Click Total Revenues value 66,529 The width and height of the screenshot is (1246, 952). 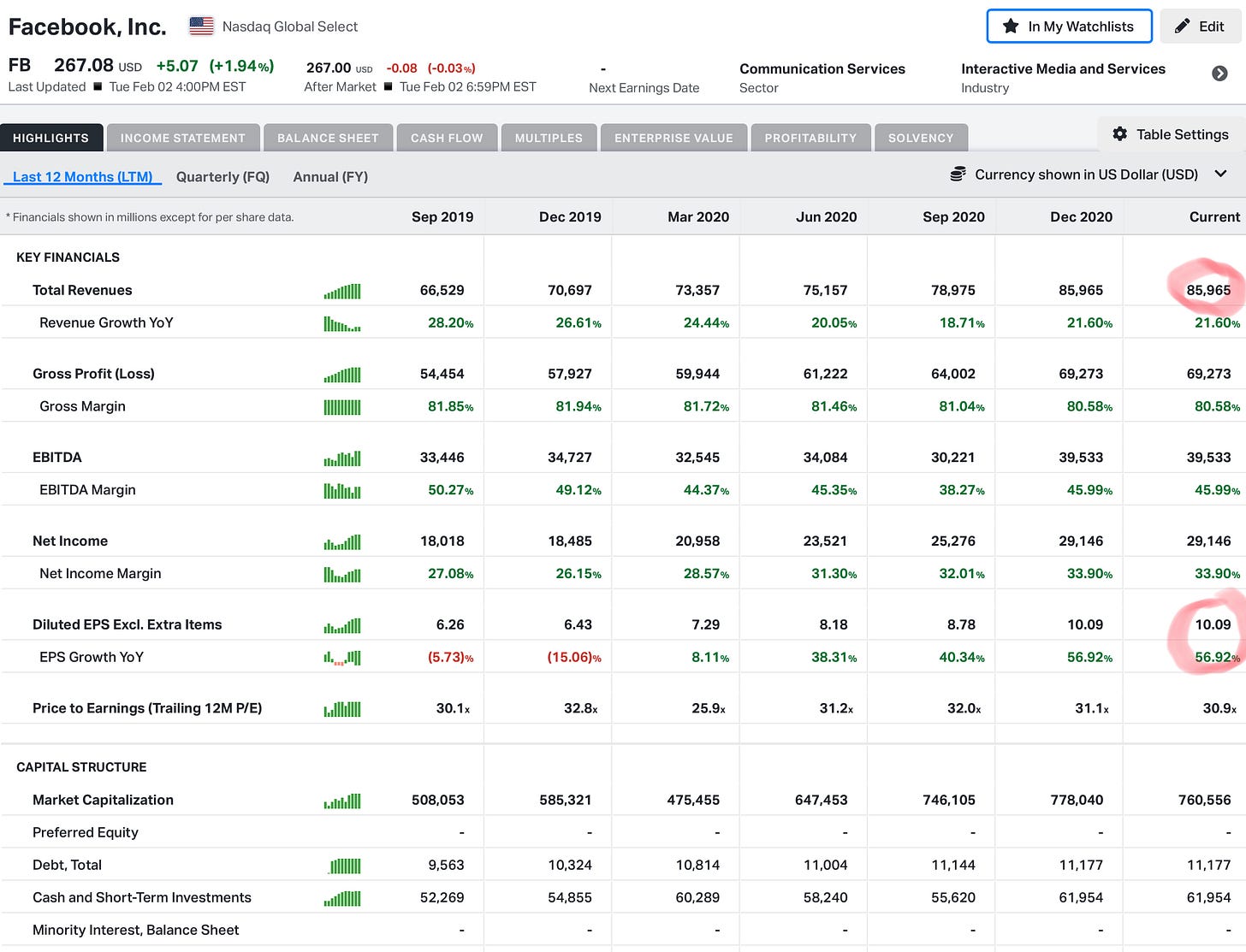(x=442, y=291)
